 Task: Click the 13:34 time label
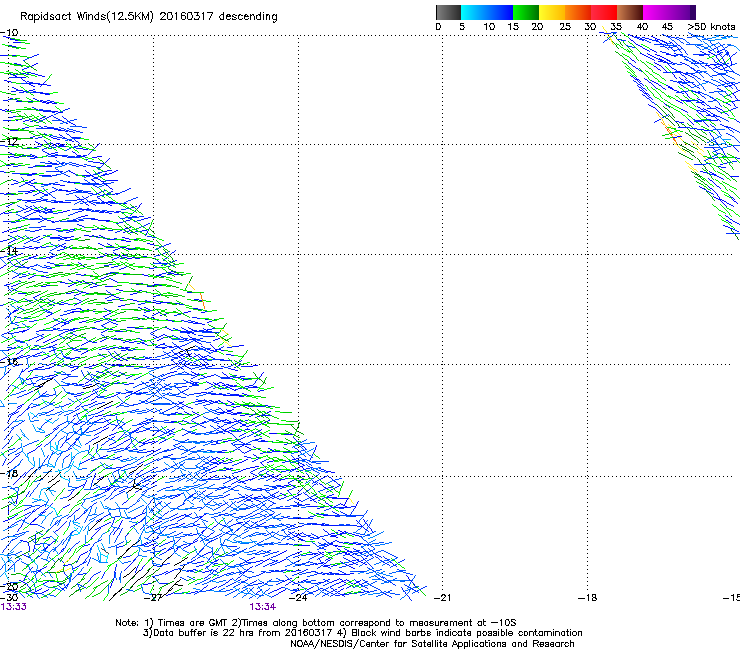tap(262, 607)
